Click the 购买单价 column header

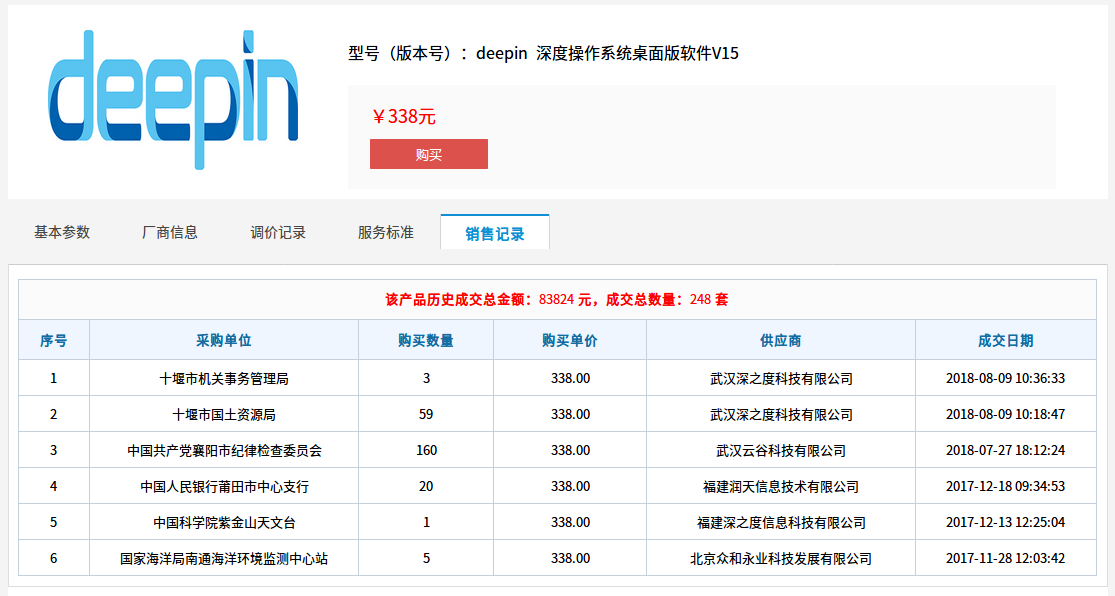tap(570, 341)
